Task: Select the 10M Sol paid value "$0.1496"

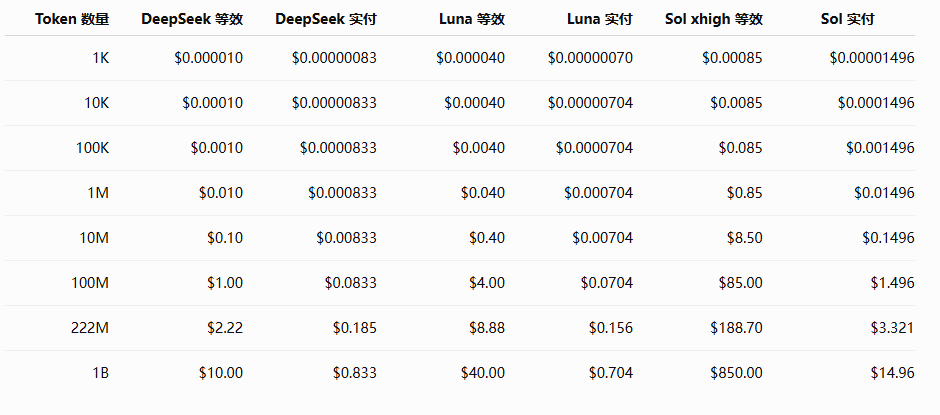Action: tap(888, 238)
